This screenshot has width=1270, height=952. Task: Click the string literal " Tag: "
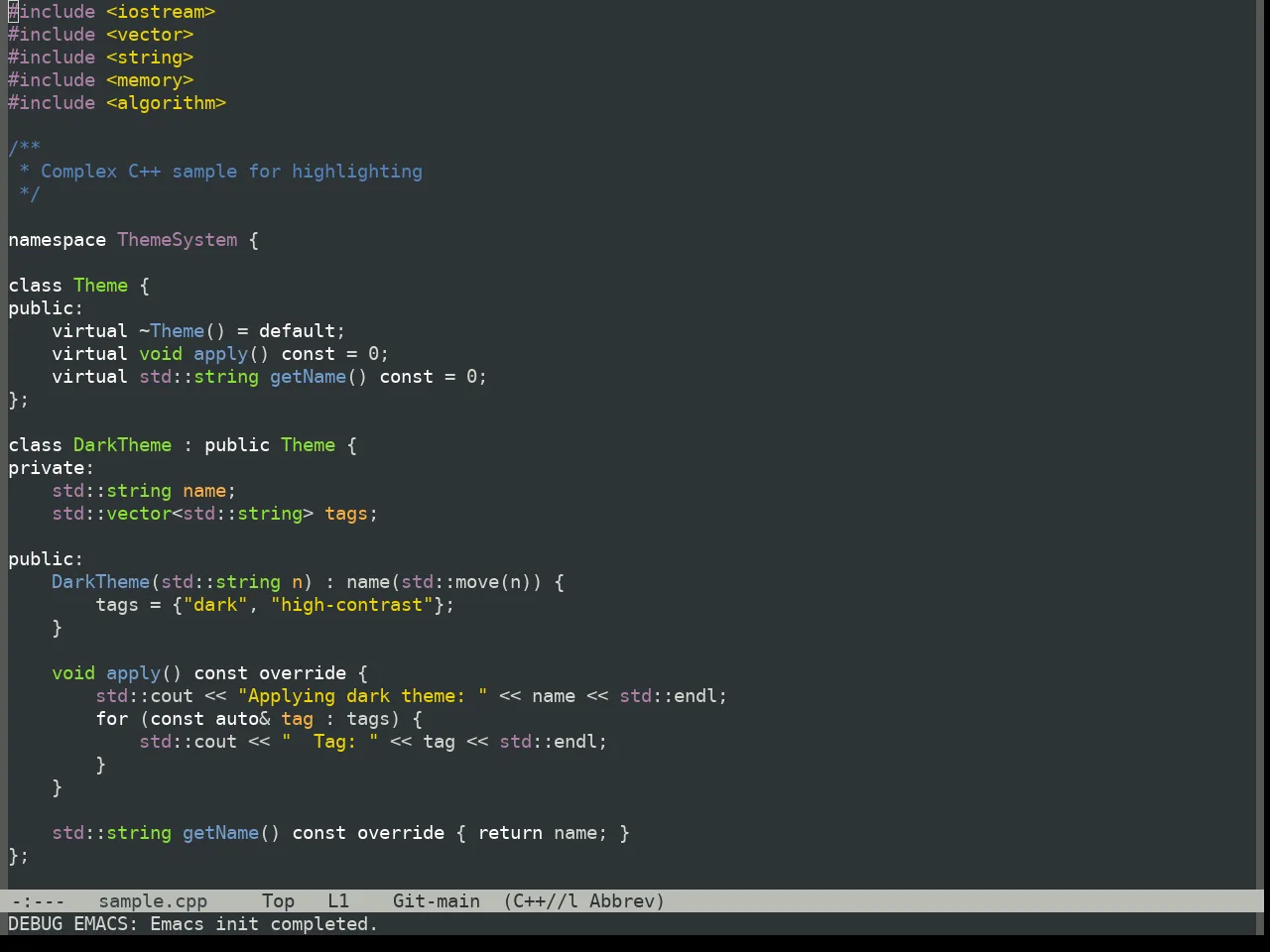(x=330, y=742)
